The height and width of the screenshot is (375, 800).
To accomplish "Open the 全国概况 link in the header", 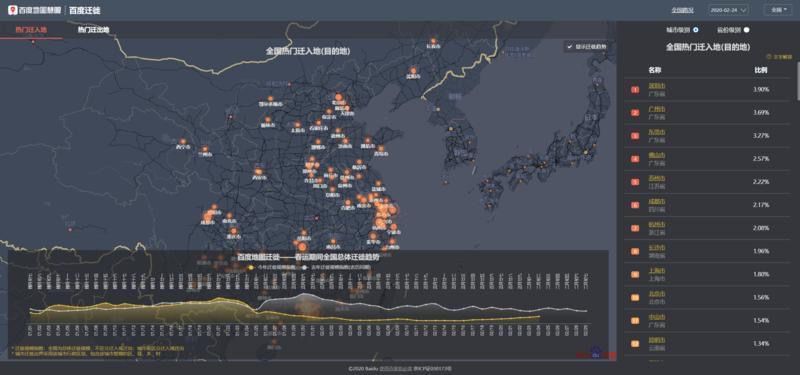I will point(682,10).
